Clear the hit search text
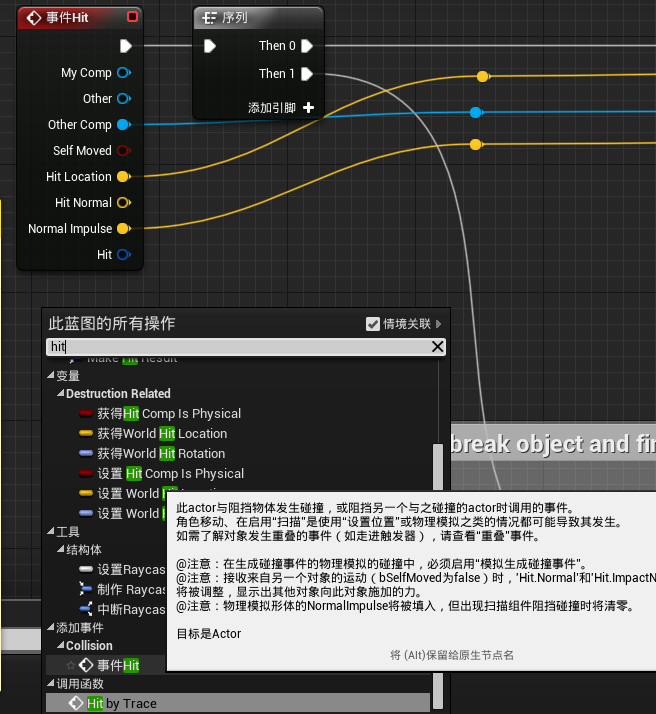The width and height of the screenshot is (656, 714). tap(437, 347)
